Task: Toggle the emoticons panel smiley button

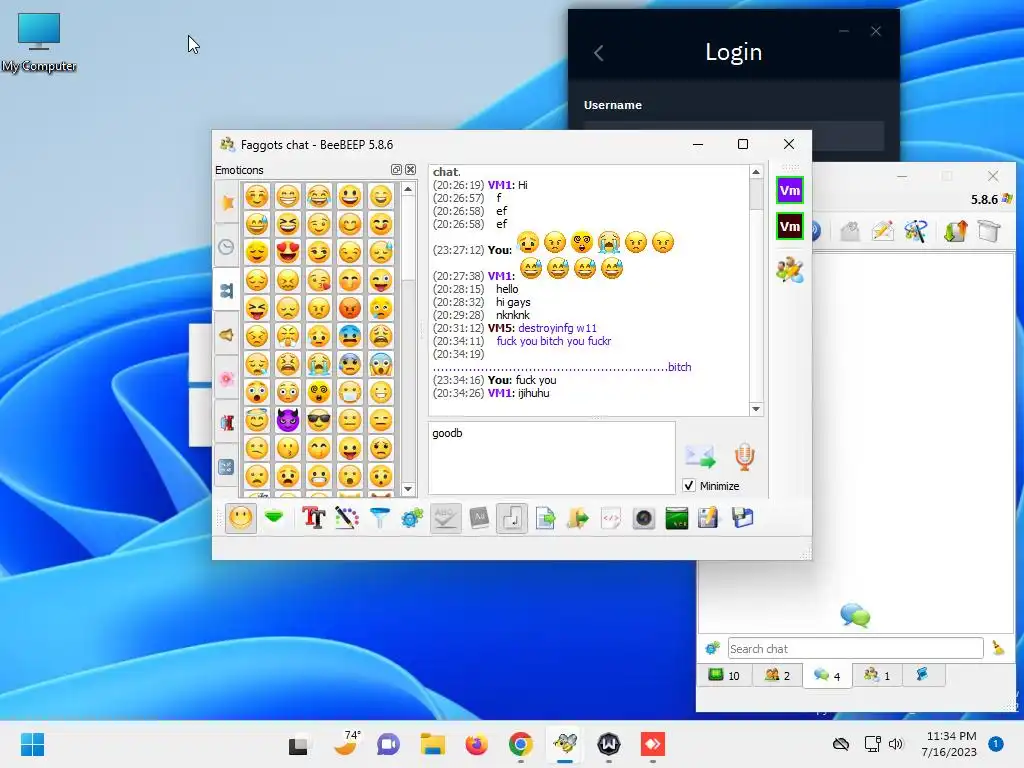Action: point(240,519)
